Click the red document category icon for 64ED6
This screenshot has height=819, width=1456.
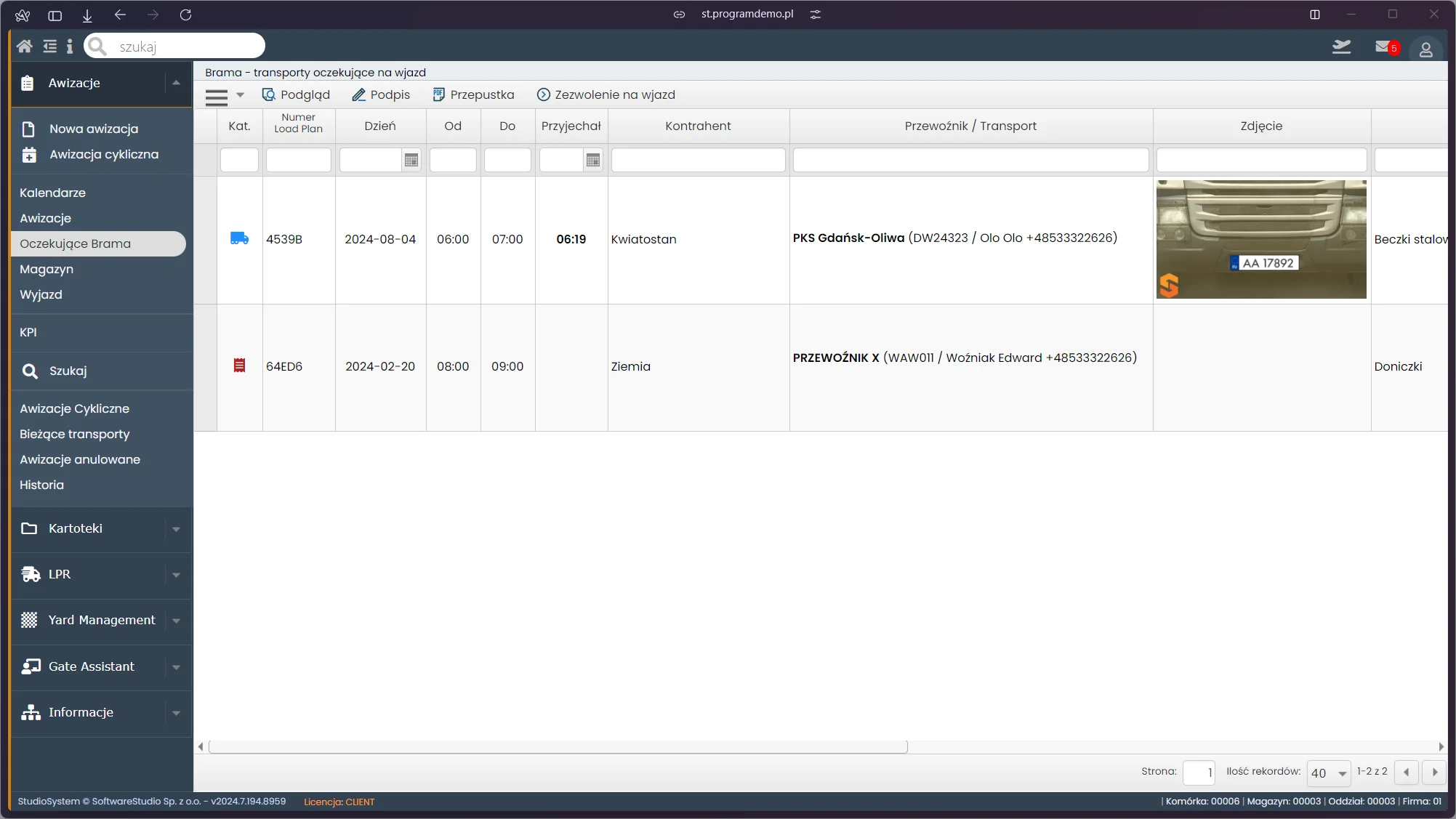(x=239, y=366)
